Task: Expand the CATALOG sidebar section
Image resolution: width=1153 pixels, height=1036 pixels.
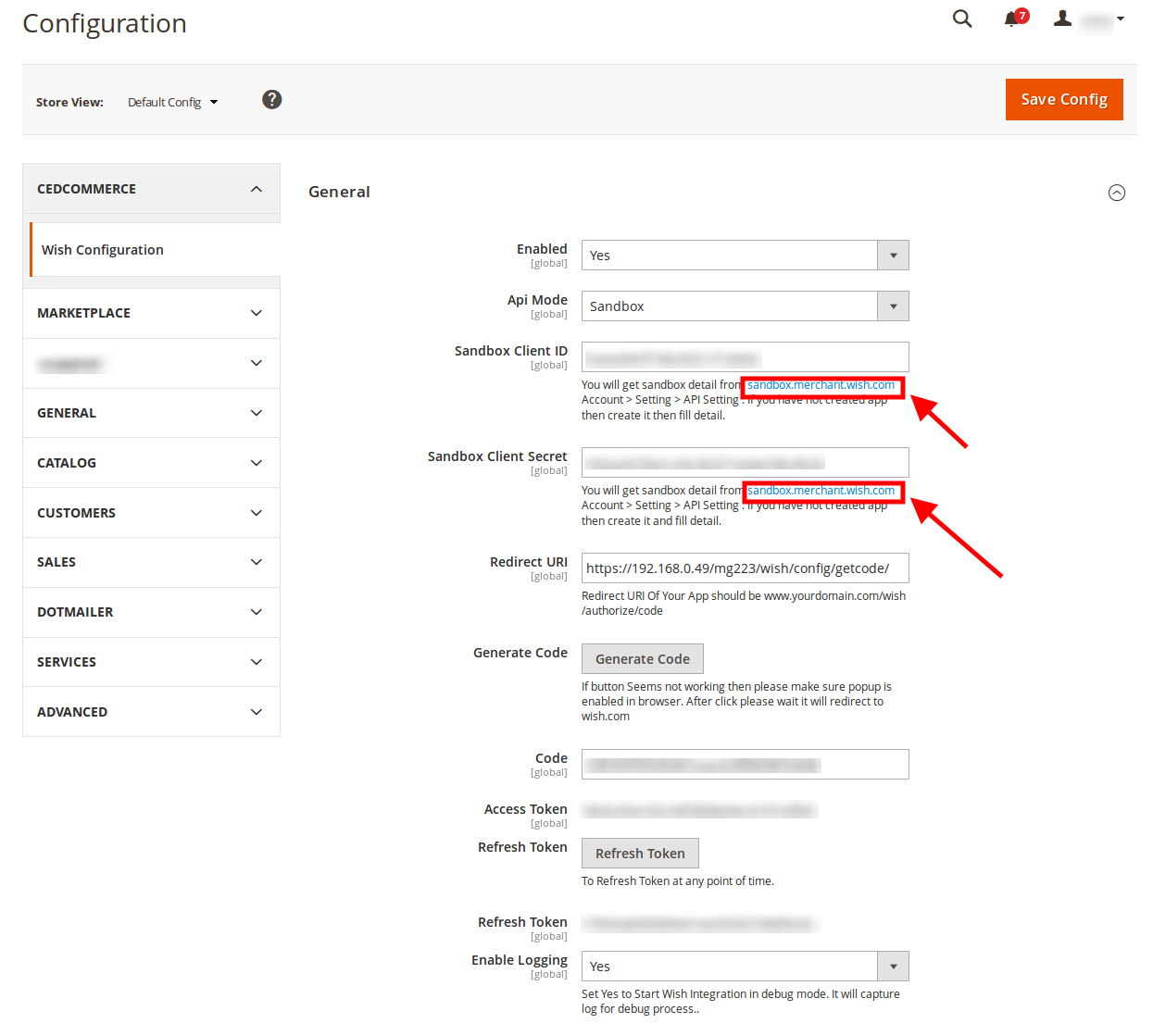Action: [x=152, y=463]
